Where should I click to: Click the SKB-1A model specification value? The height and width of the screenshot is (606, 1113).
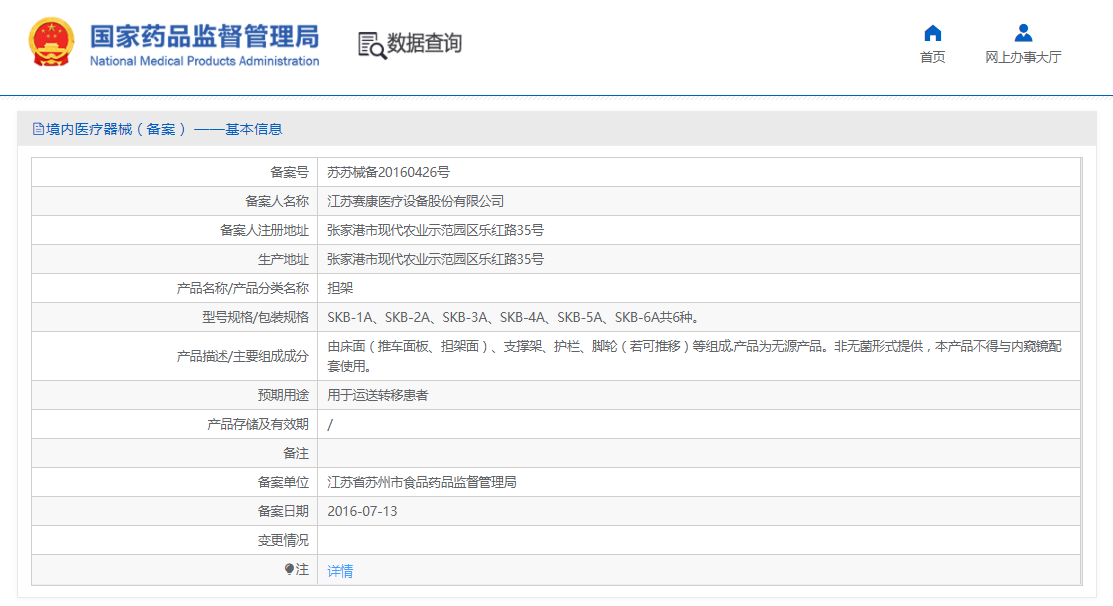point(514,317)
